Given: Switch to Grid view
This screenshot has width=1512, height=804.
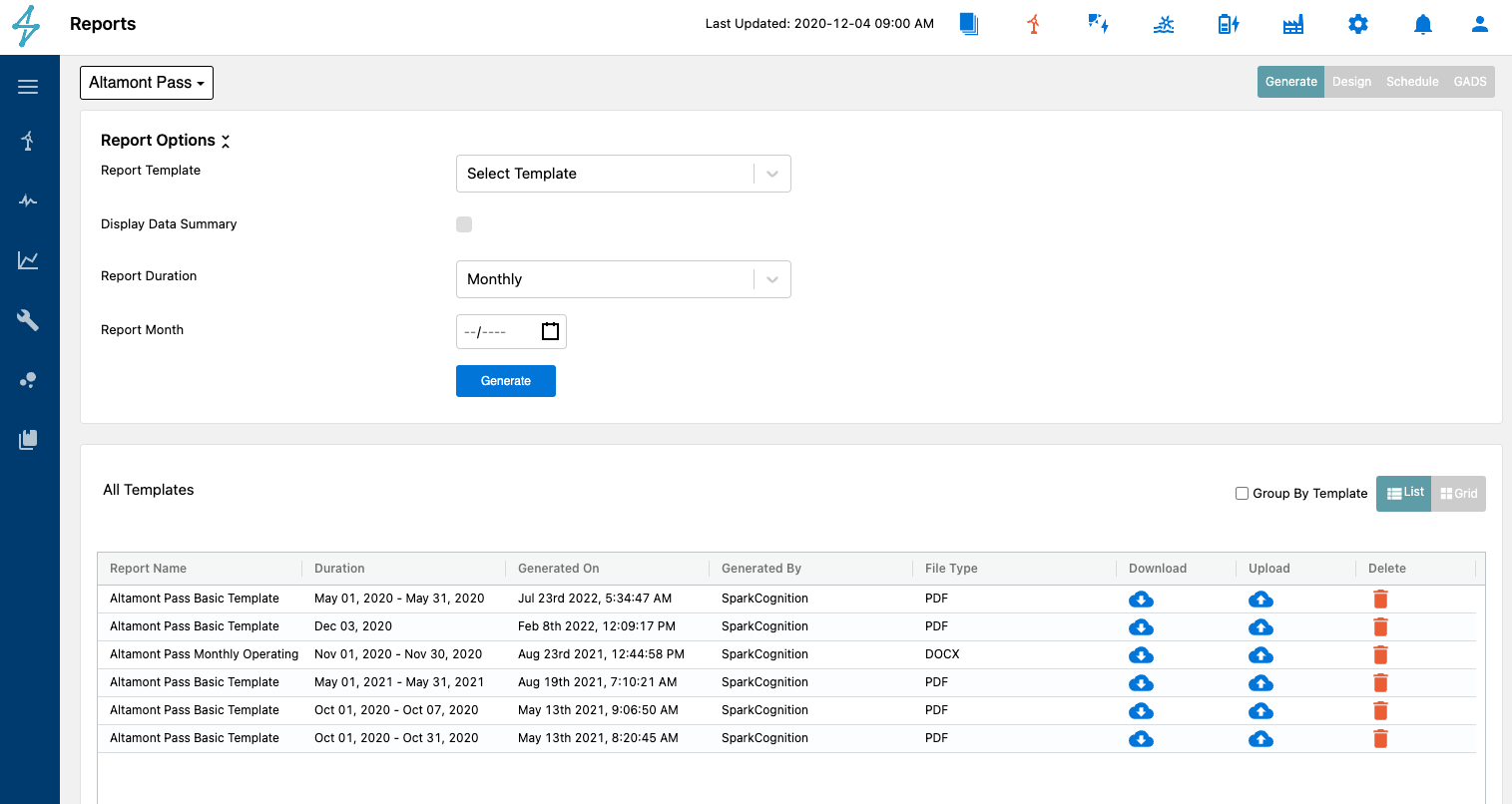Looking at the screenshot, I should pyautogui.click(x=1458, y=493).
